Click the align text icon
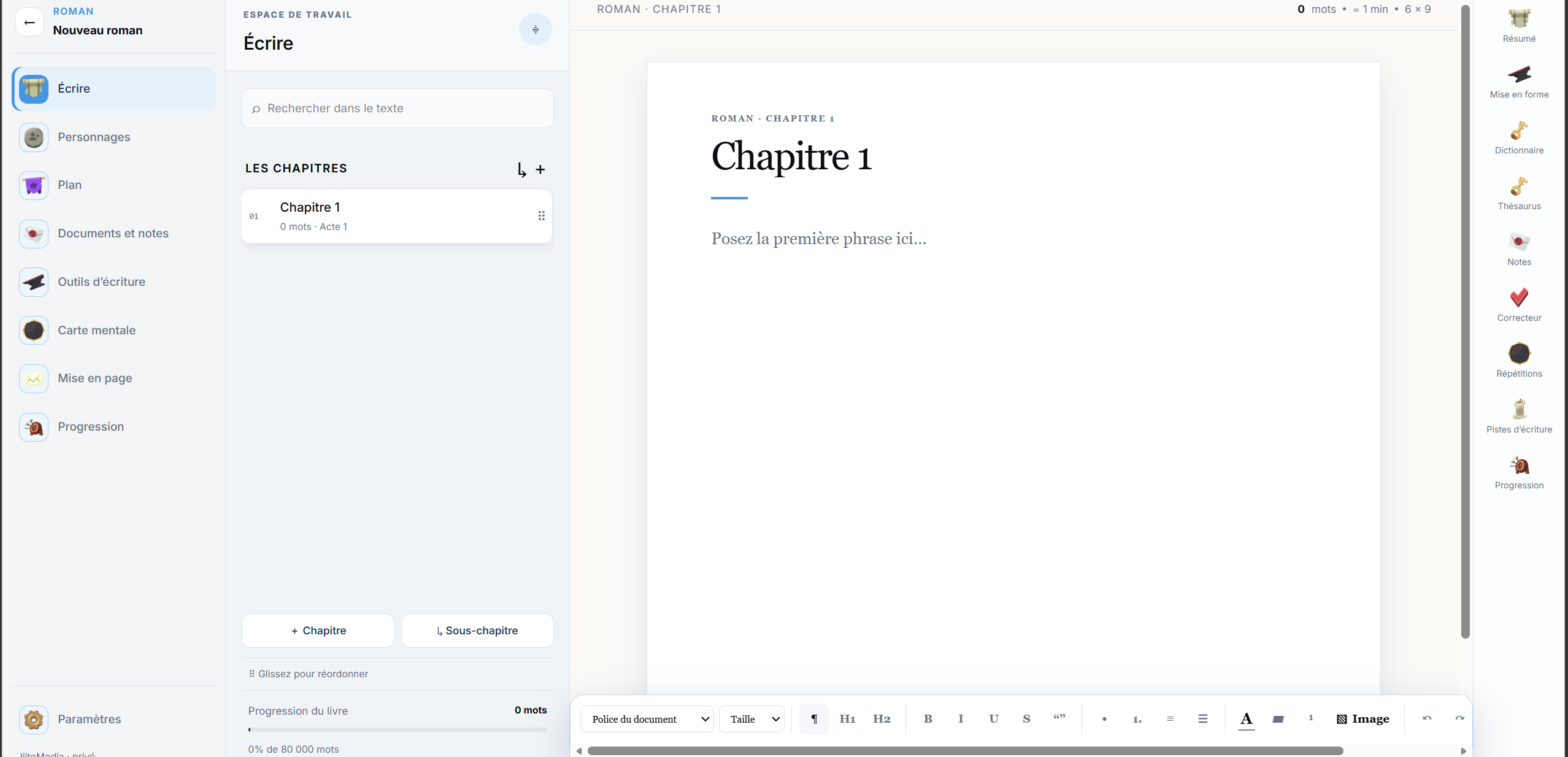Viewport: 1568px width, 757px height. point(1170,719)
